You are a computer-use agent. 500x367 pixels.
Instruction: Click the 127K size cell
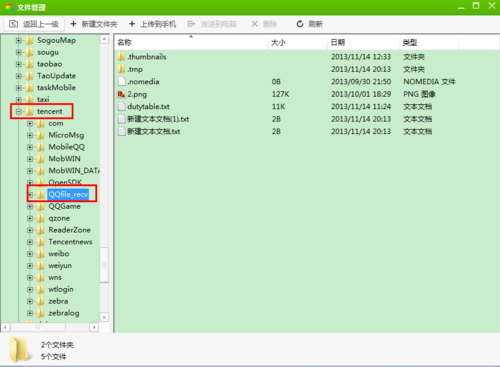coord(280,94)
